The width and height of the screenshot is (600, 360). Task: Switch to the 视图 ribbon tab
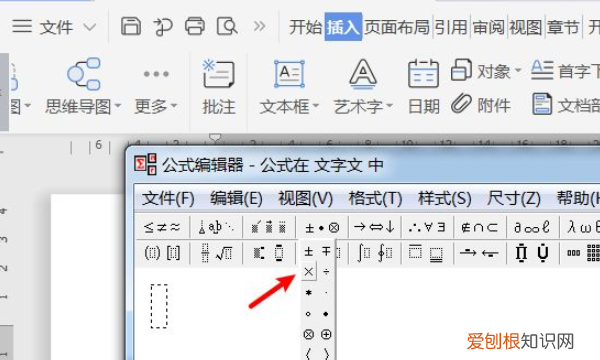525,27
